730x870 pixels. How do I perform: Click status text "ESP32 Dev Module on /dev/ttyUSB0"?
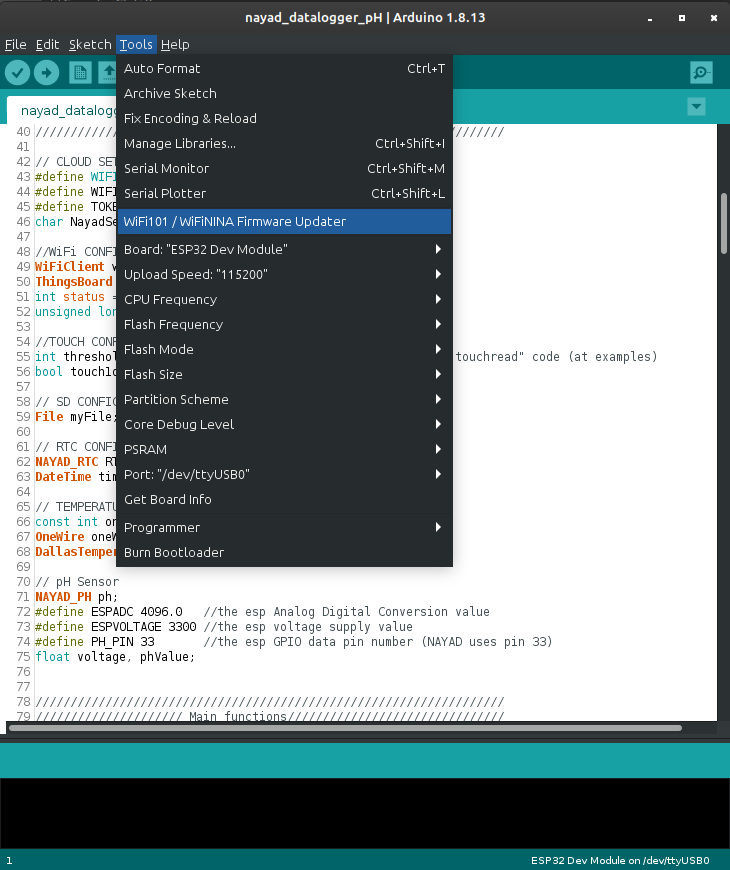[x=620, y=860]
